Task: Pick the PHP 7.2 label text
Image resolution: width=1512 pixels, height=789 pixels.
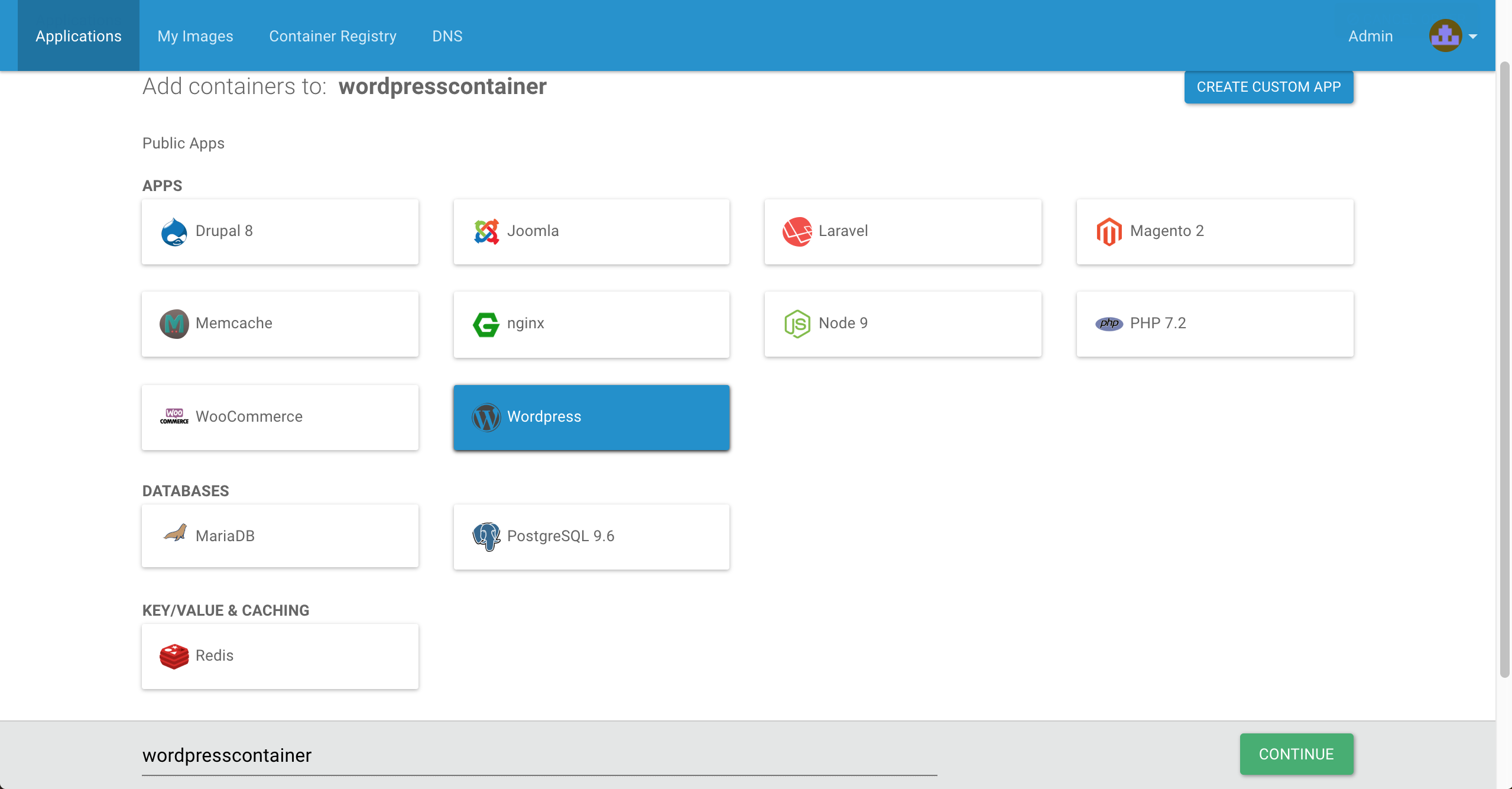Action: coord(1158,323)
